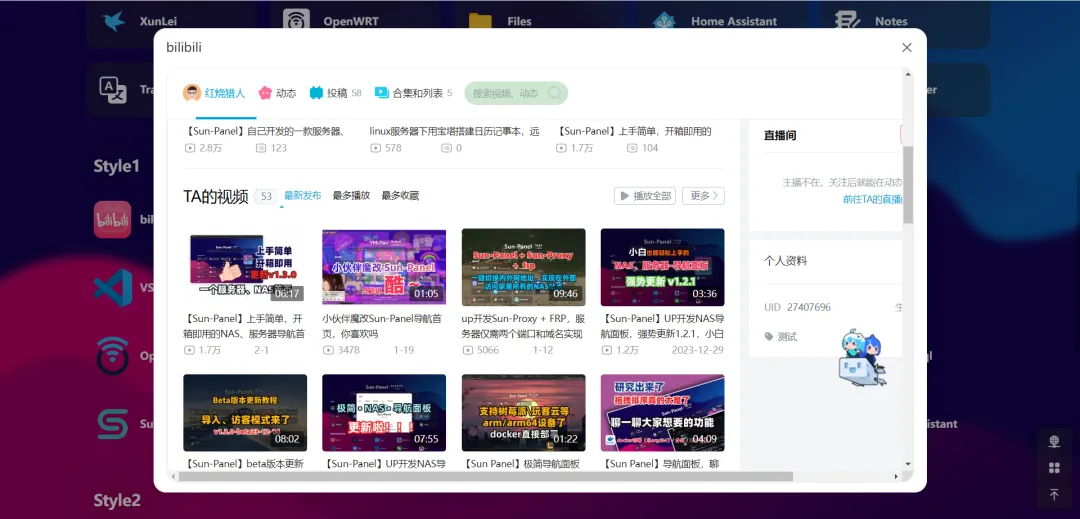
Task: Click the 更多 button beside 播放全部
Action: (x=703, y=195)
